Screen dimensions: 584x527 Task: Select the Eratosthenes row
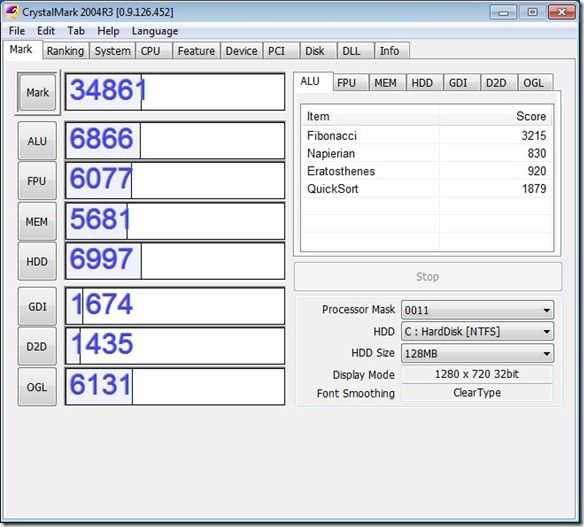click(x=427, y=171)
